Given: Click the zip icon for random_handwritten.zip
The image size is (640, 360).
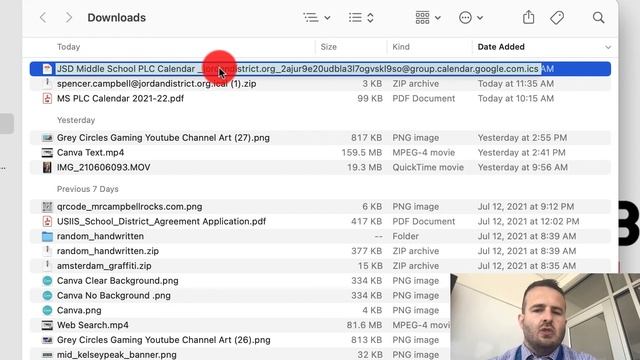Looking at the screenshot, I should click(x=47, y=251).
